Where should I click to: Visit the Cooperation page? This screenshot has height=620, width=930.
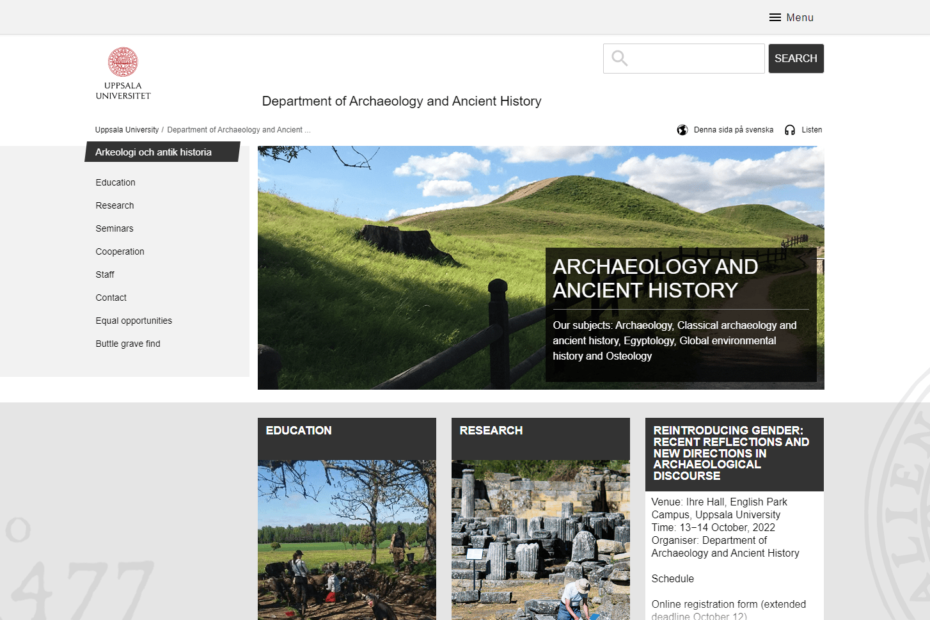(119, 251)
